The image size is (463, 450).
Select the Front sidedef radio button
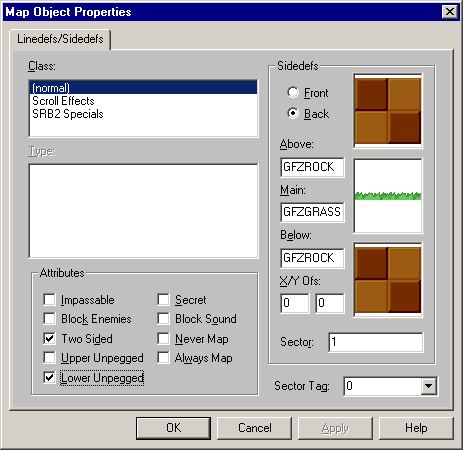(x=293, y=92)
